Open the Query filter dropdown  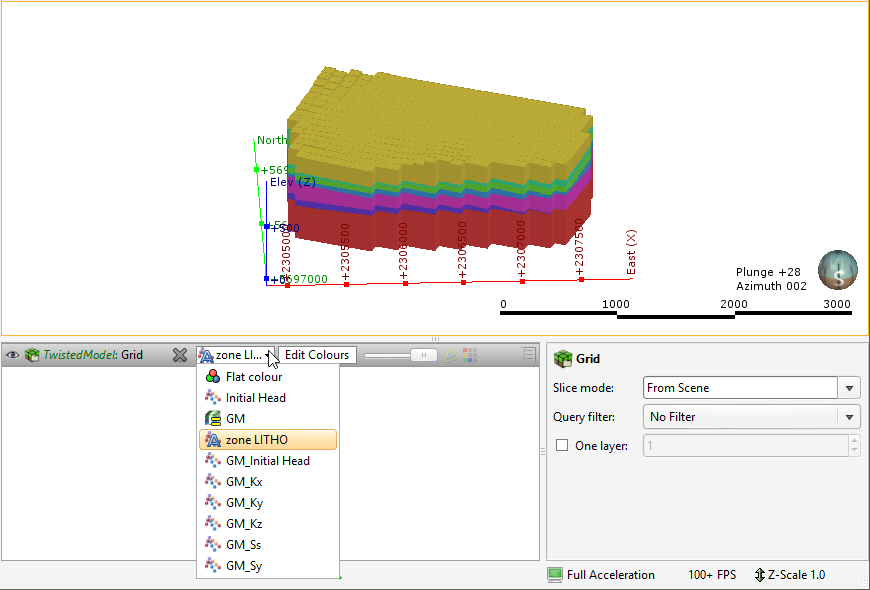tap(849, 417)
